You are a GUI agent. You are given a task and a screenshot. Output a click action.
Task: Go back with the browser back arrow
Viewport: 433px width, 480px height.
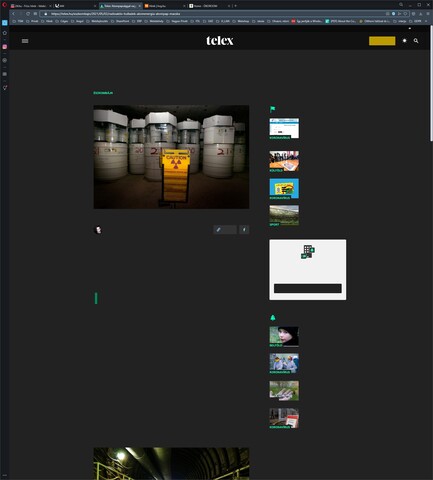point(14,14)
